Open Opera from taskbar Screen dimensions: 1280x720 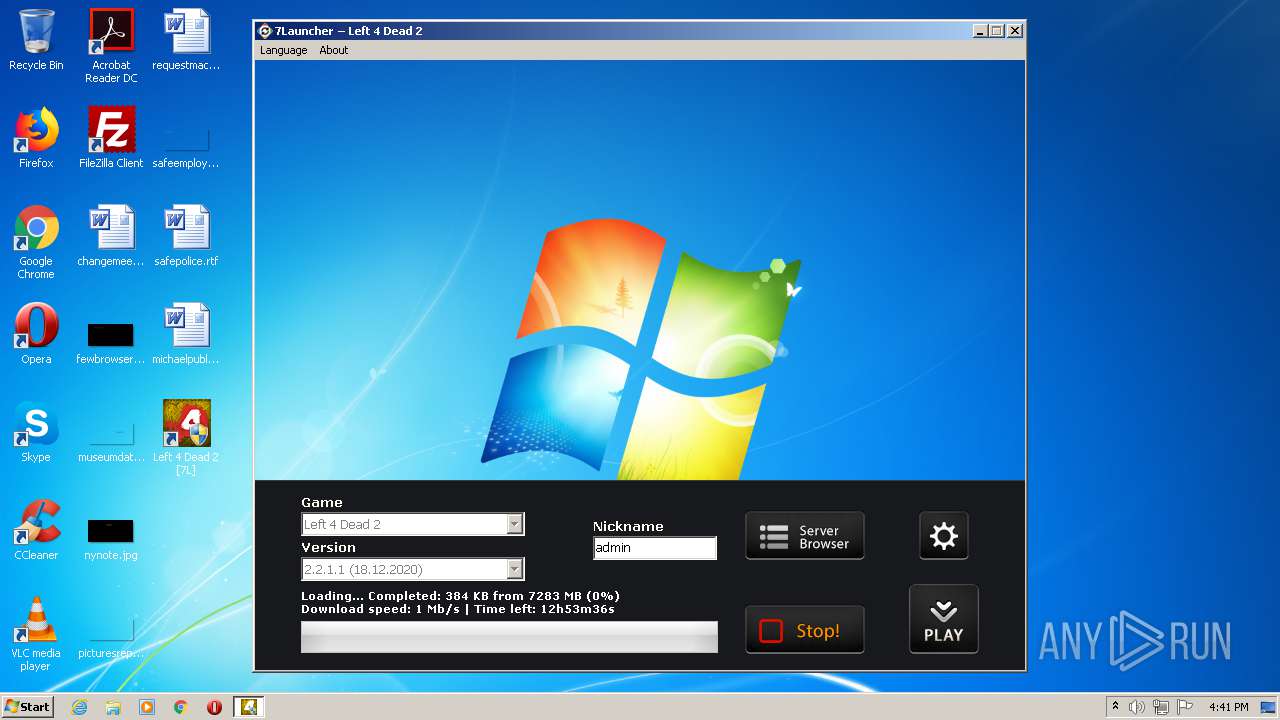(x=214, y=707)
